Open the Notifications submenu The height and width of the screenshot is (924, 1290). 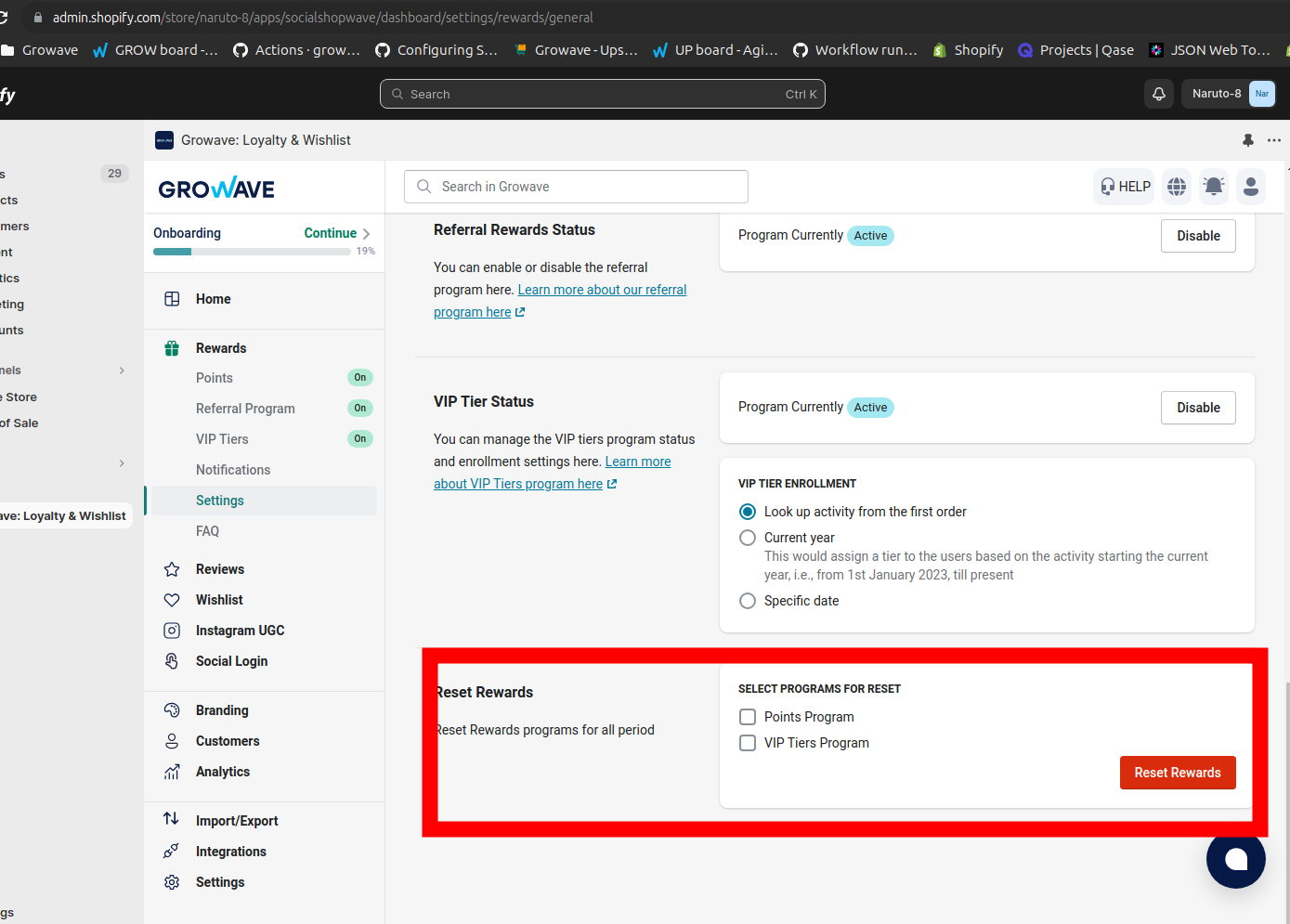233,470
